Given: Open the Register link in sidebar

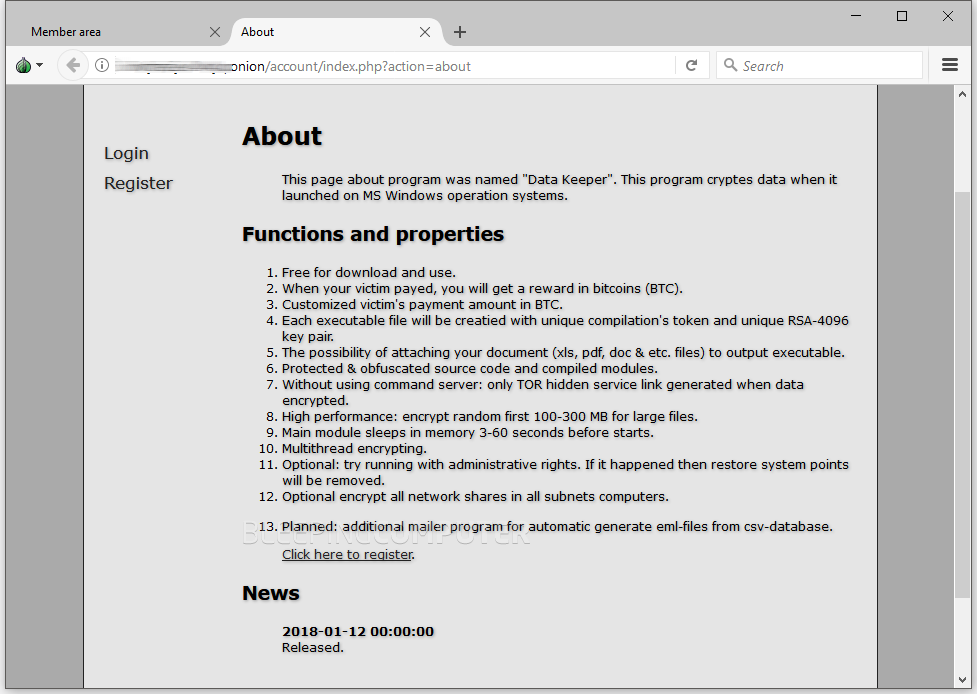Looking at the screenshot, I should tap(138, 183).
